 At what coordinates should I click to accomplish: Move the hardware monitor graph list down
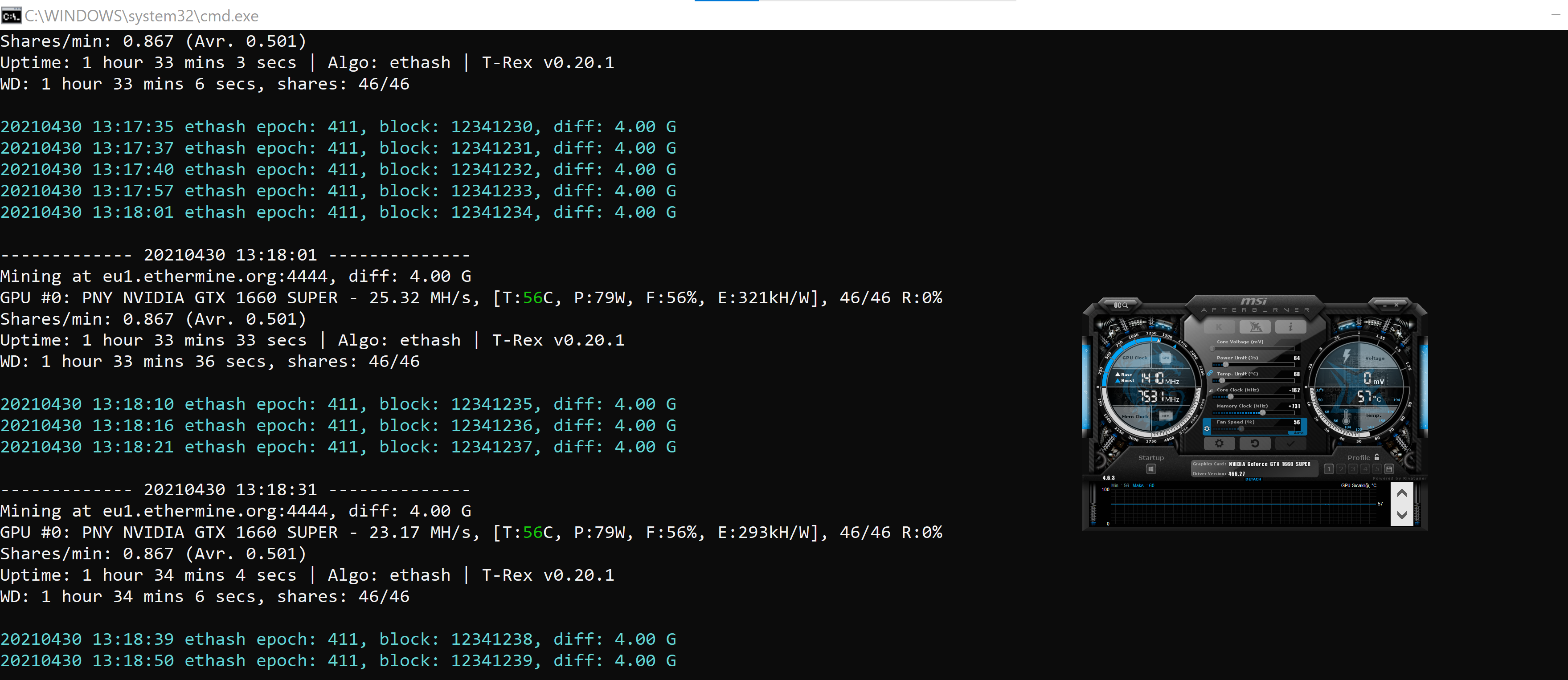point(1402,515)
